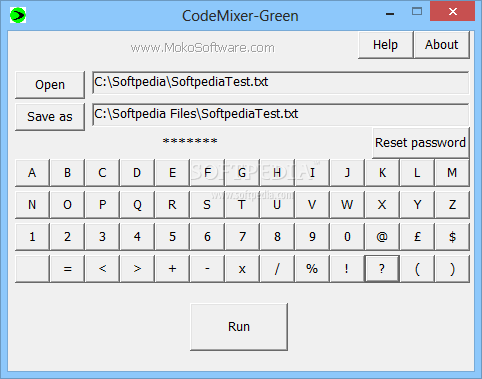The height and width of the screenshot is (379, 482).
Task: Click the Reset password button
Action: pos(421,143)
